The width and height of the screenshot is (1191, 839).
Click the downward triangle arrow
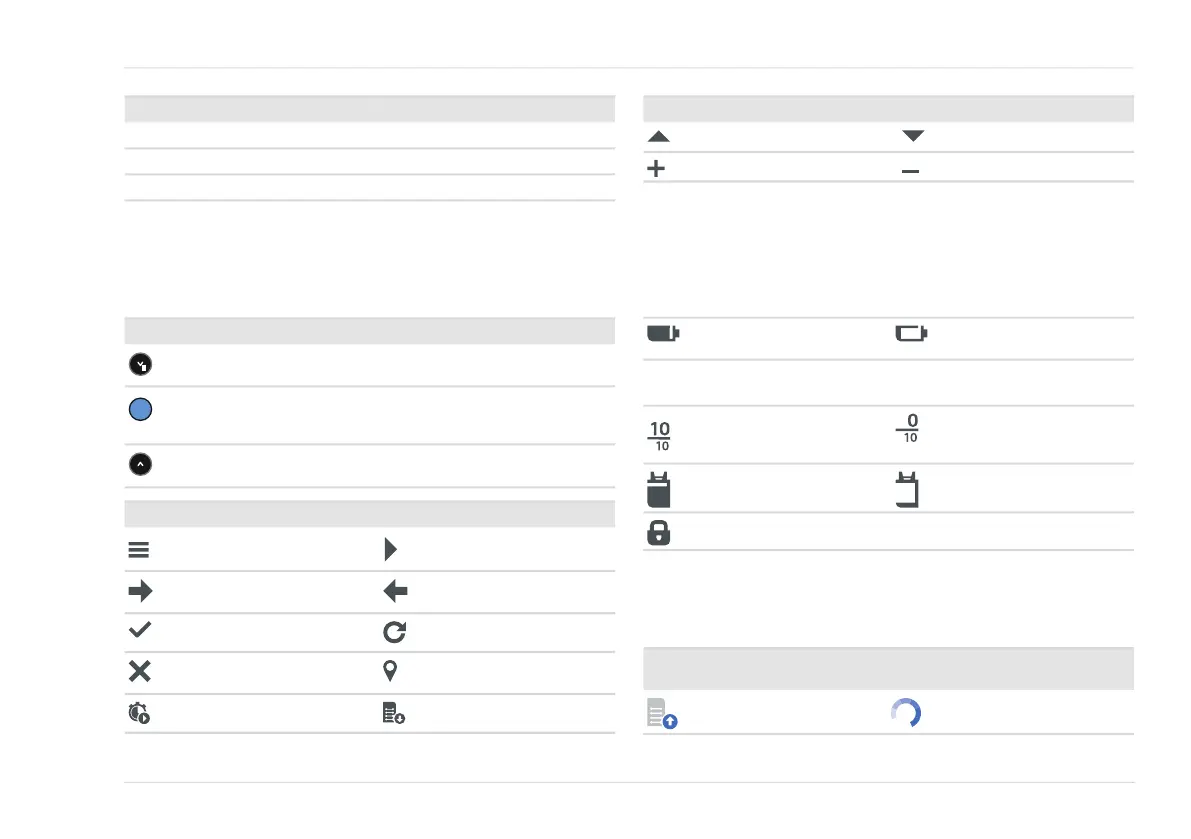913,136
